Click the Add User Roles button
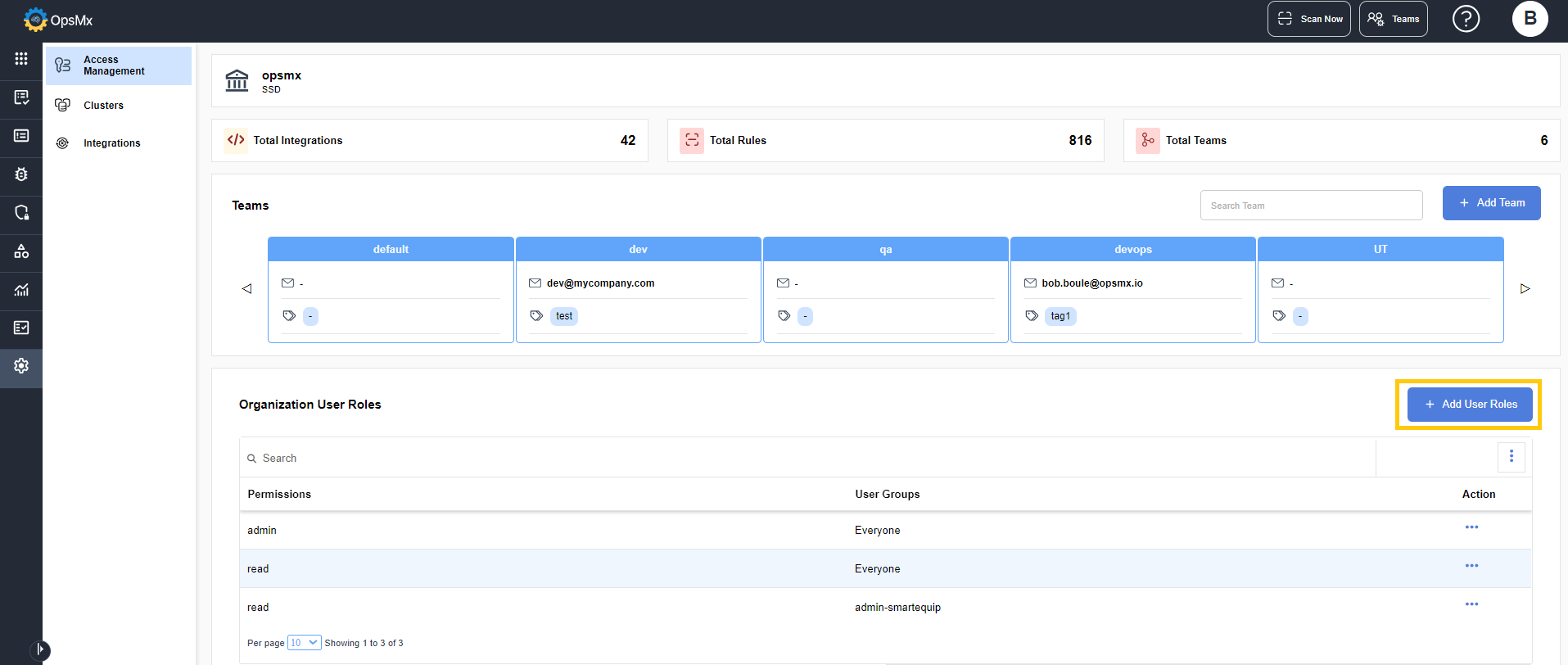1568x665 pixels. click(x=1470, y=405)
